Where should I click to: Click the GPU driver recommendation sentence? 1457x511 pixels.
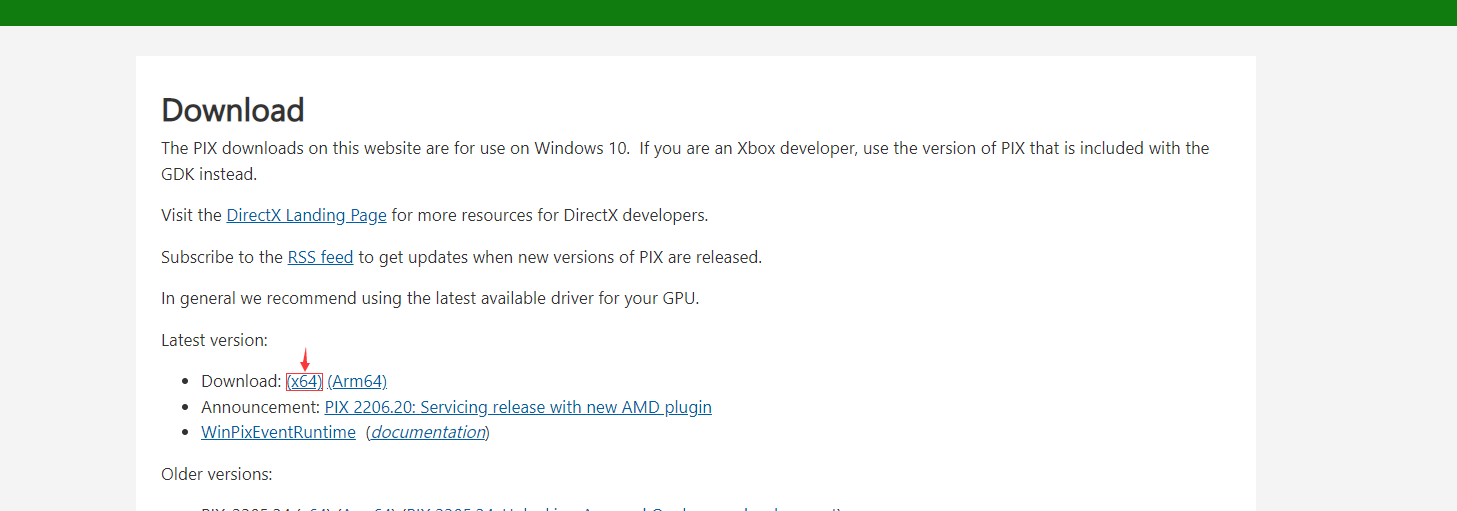click(x=430, y=298)
